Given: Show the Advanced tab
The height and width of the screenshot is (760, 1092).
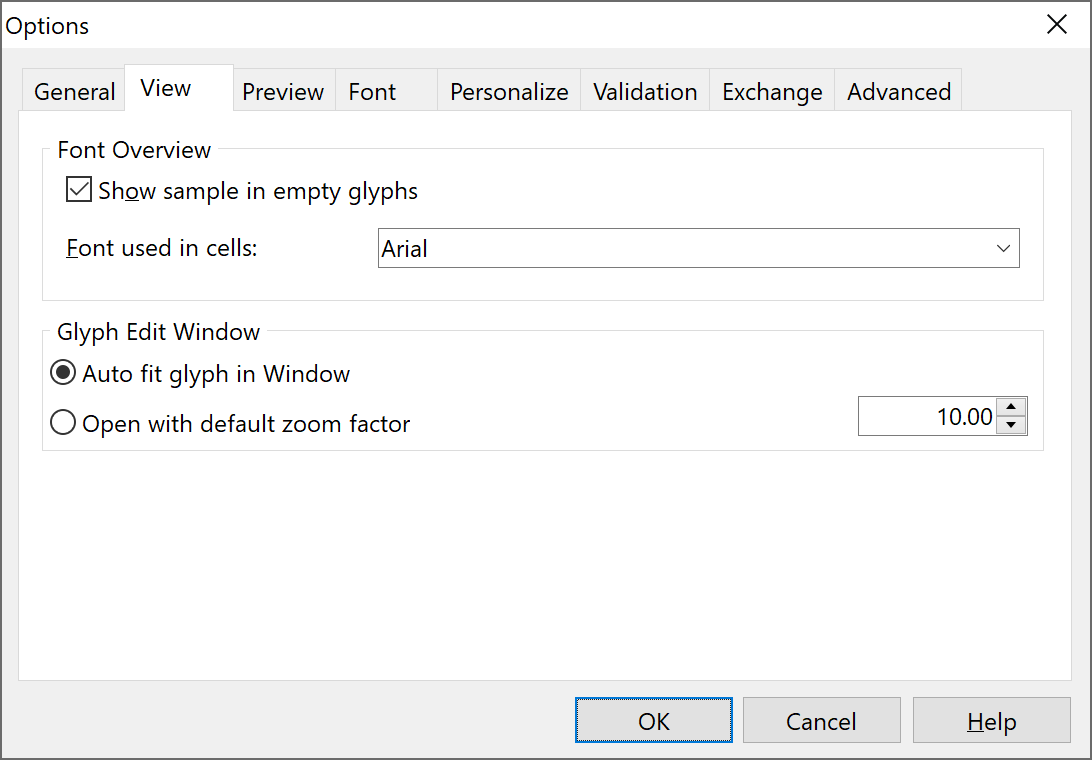Looking at the screenshot, I should [x=898, y=91].
